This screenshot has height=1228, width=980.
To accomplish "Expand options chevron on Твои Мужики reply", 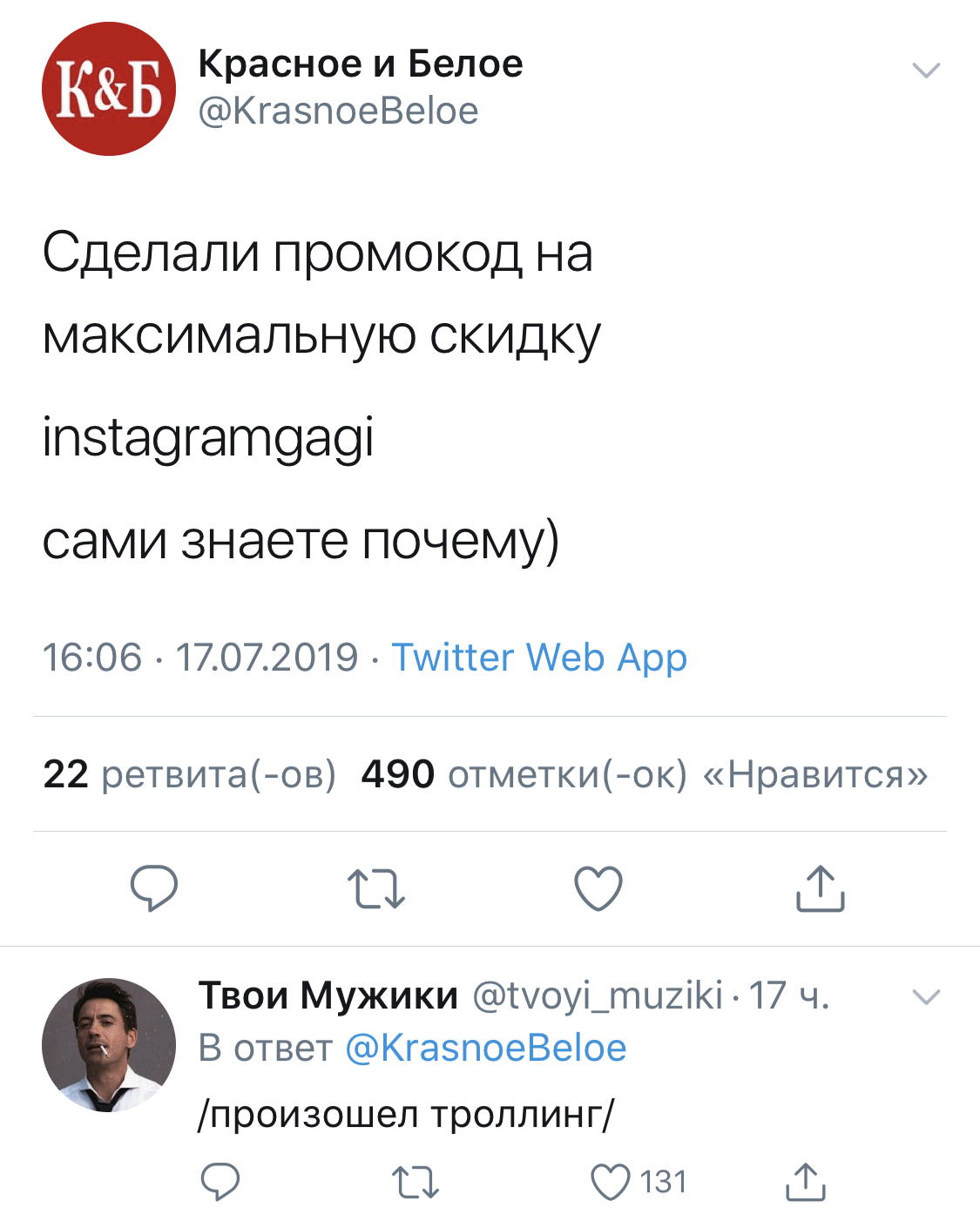I will pos(926,996).
